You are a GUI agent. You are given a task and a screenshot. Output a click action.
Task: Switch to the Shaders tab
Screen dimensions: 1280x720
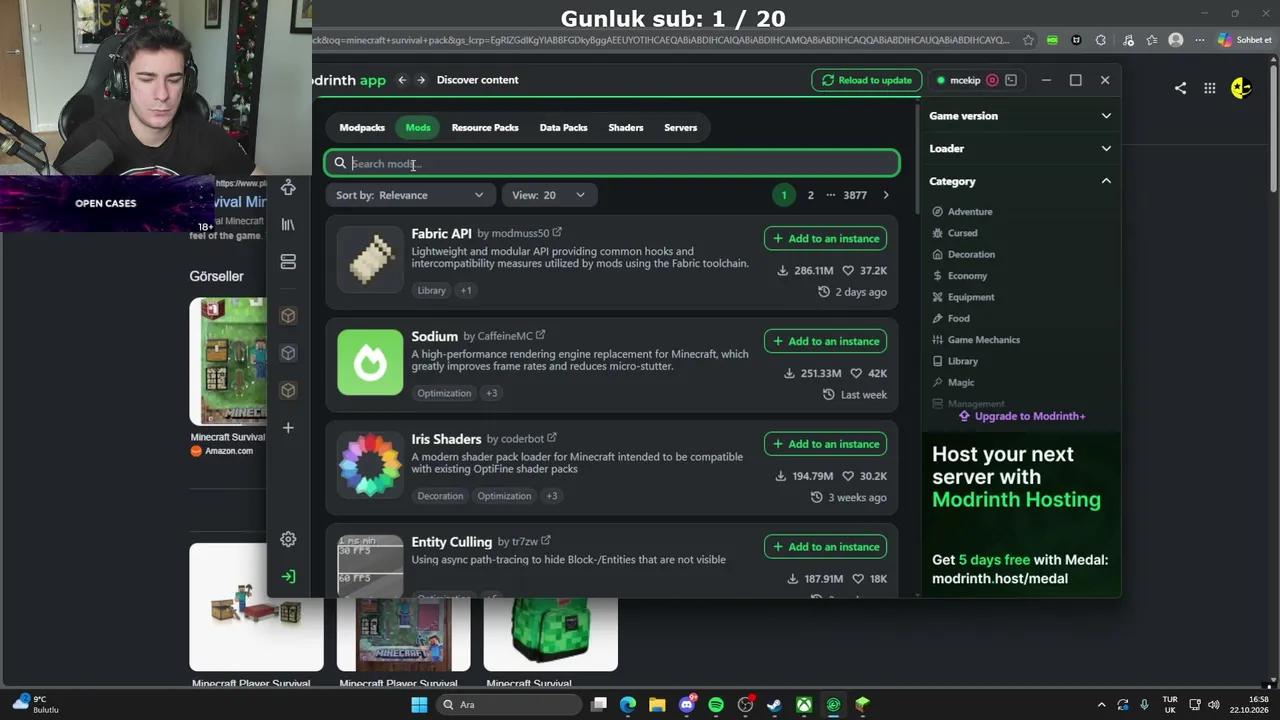pyautogui.click(x=626, y=128)
